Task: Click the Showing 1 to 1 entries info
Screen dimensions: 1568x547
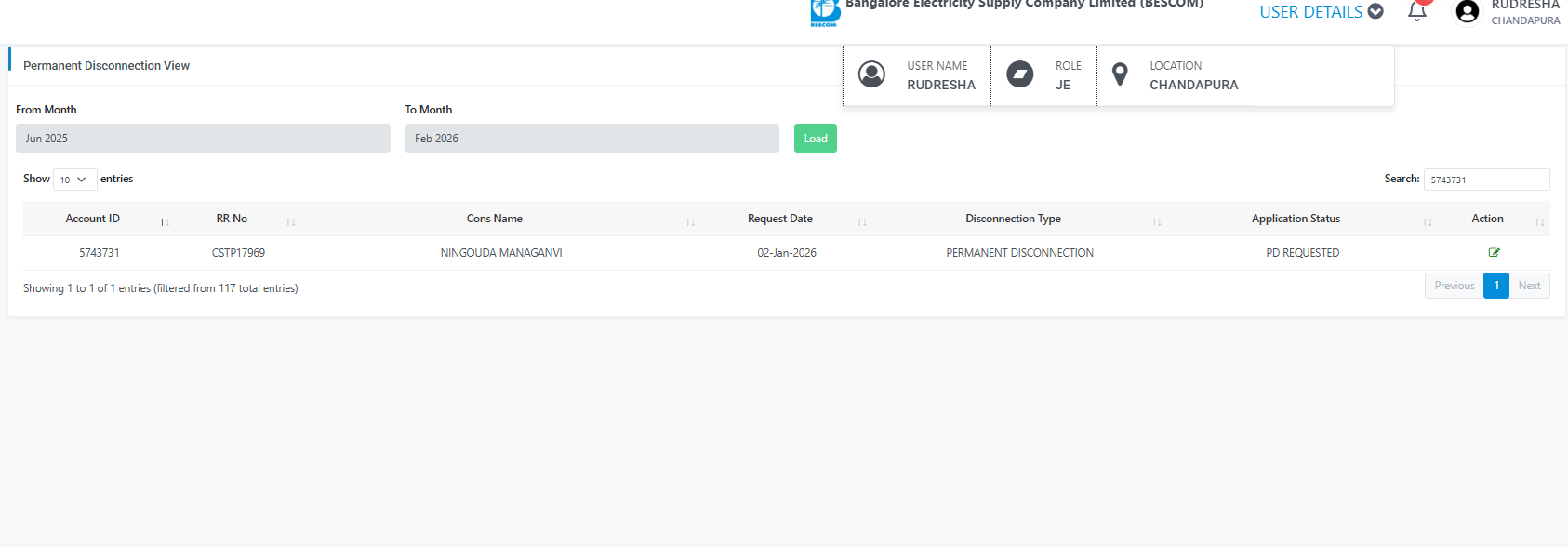Action: click(161, 288)
